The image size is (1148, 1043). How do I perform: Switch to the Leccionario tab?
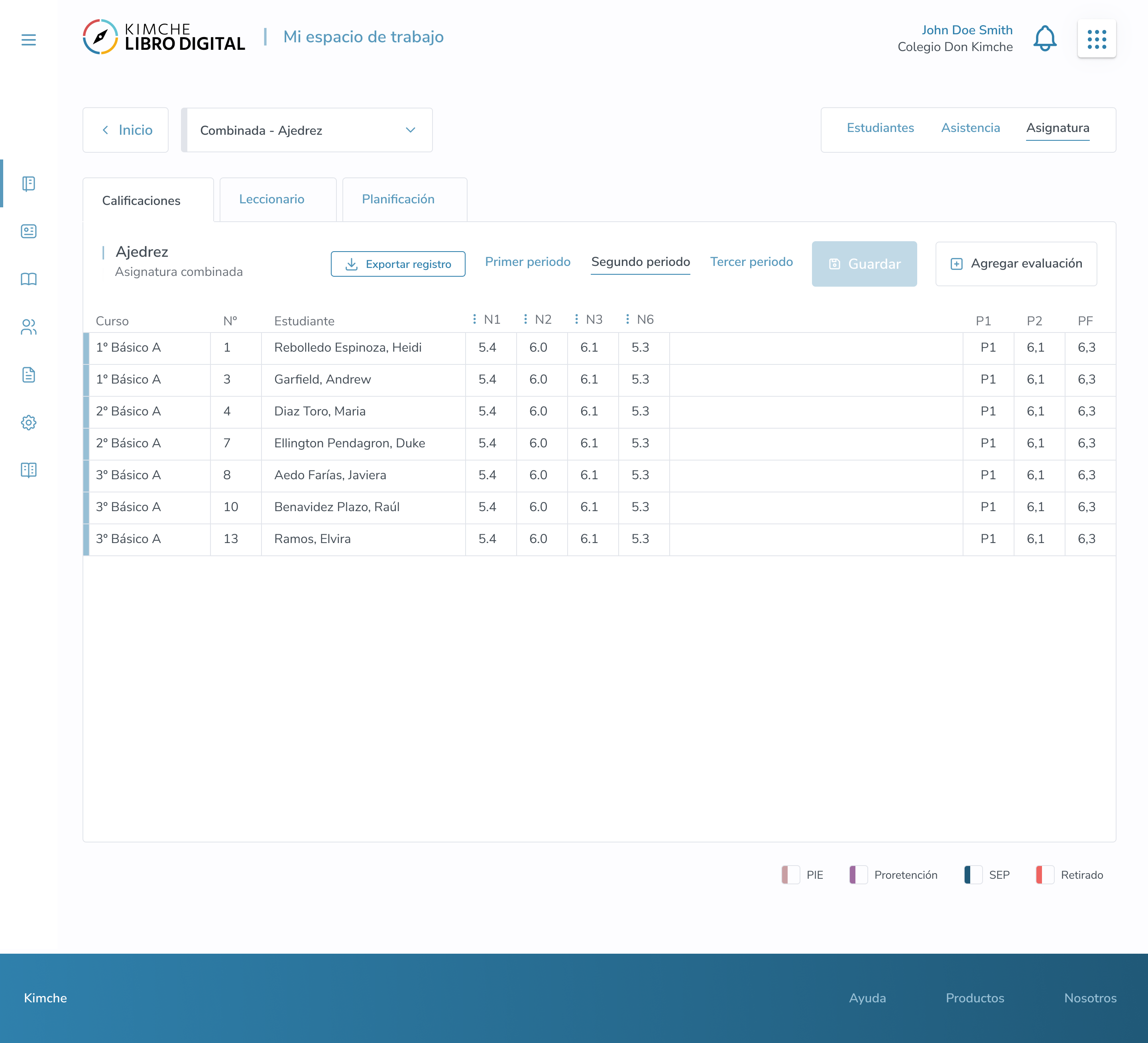271,199
